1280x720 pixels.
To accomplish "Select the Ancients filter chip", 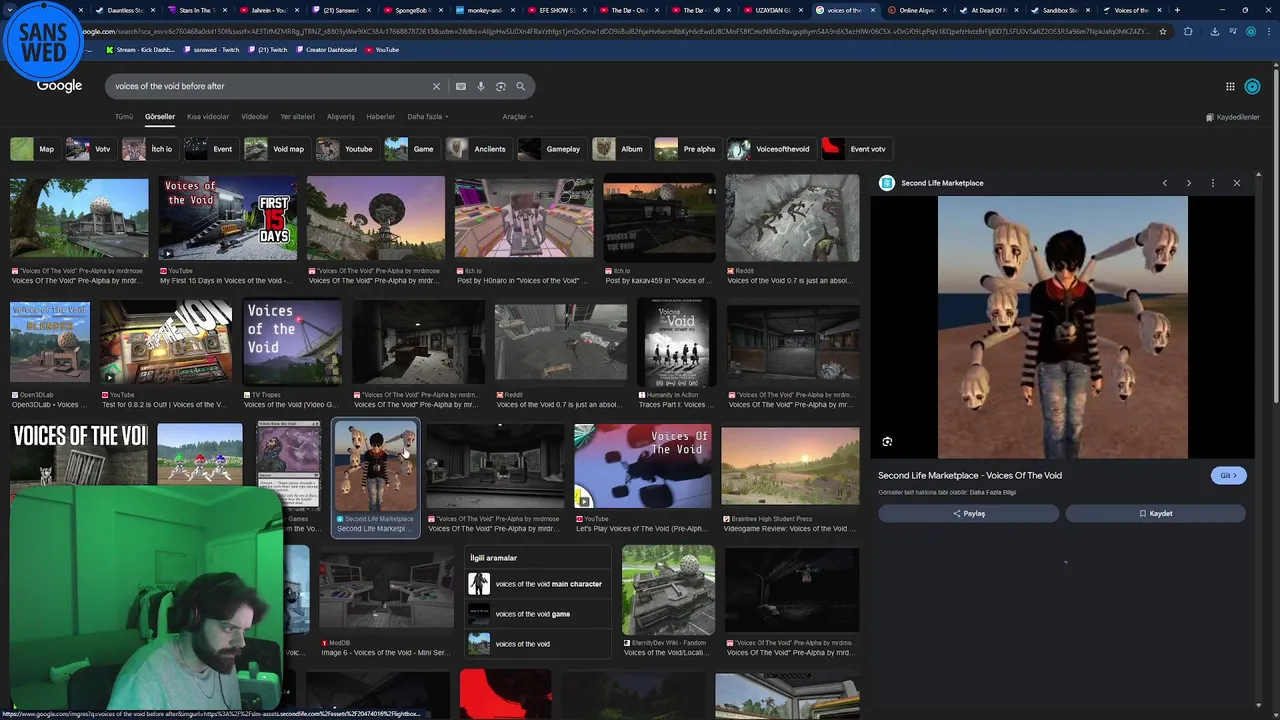I will 478,149.
